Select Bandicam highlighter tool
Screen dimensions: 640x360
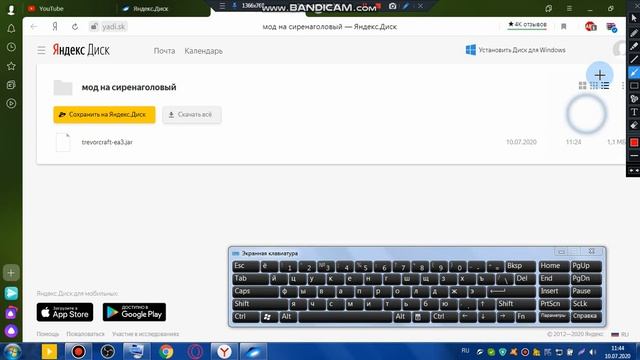tap(633, 46)
